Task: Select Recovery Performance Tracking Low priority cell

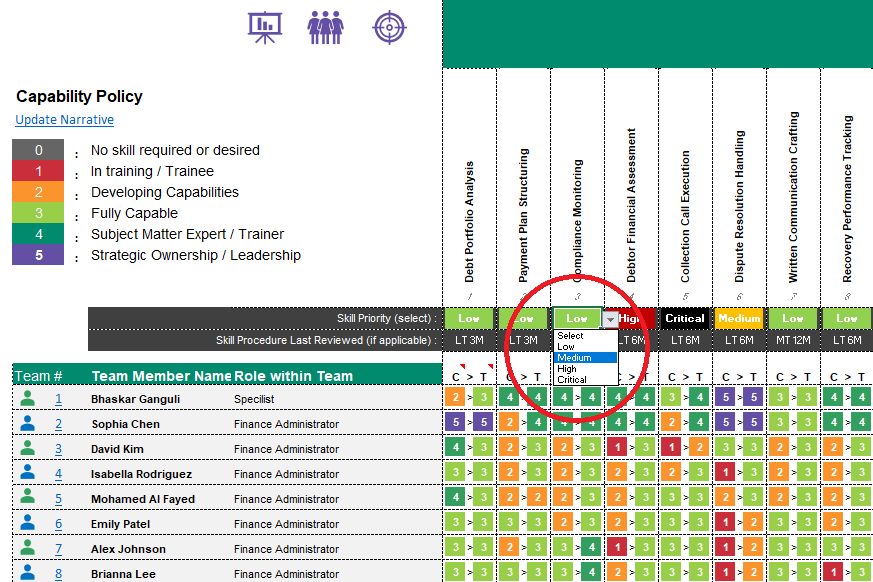Action: point(847,319)
